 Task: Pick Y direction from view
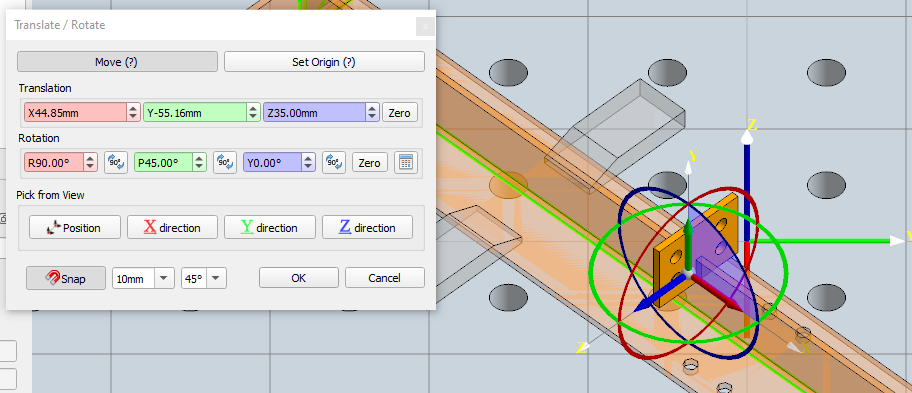point(270,228)
